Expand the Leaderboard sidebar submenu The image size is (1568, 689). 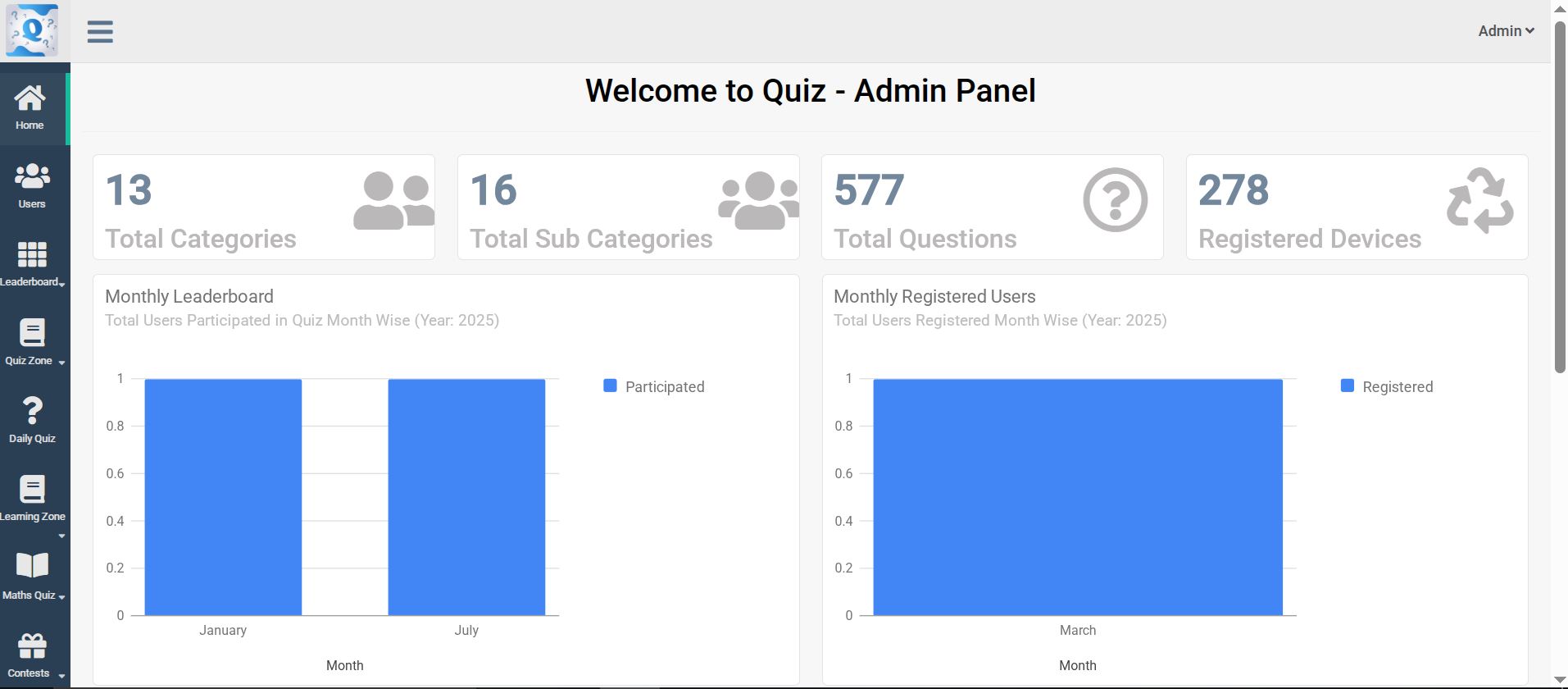[33, 264]
